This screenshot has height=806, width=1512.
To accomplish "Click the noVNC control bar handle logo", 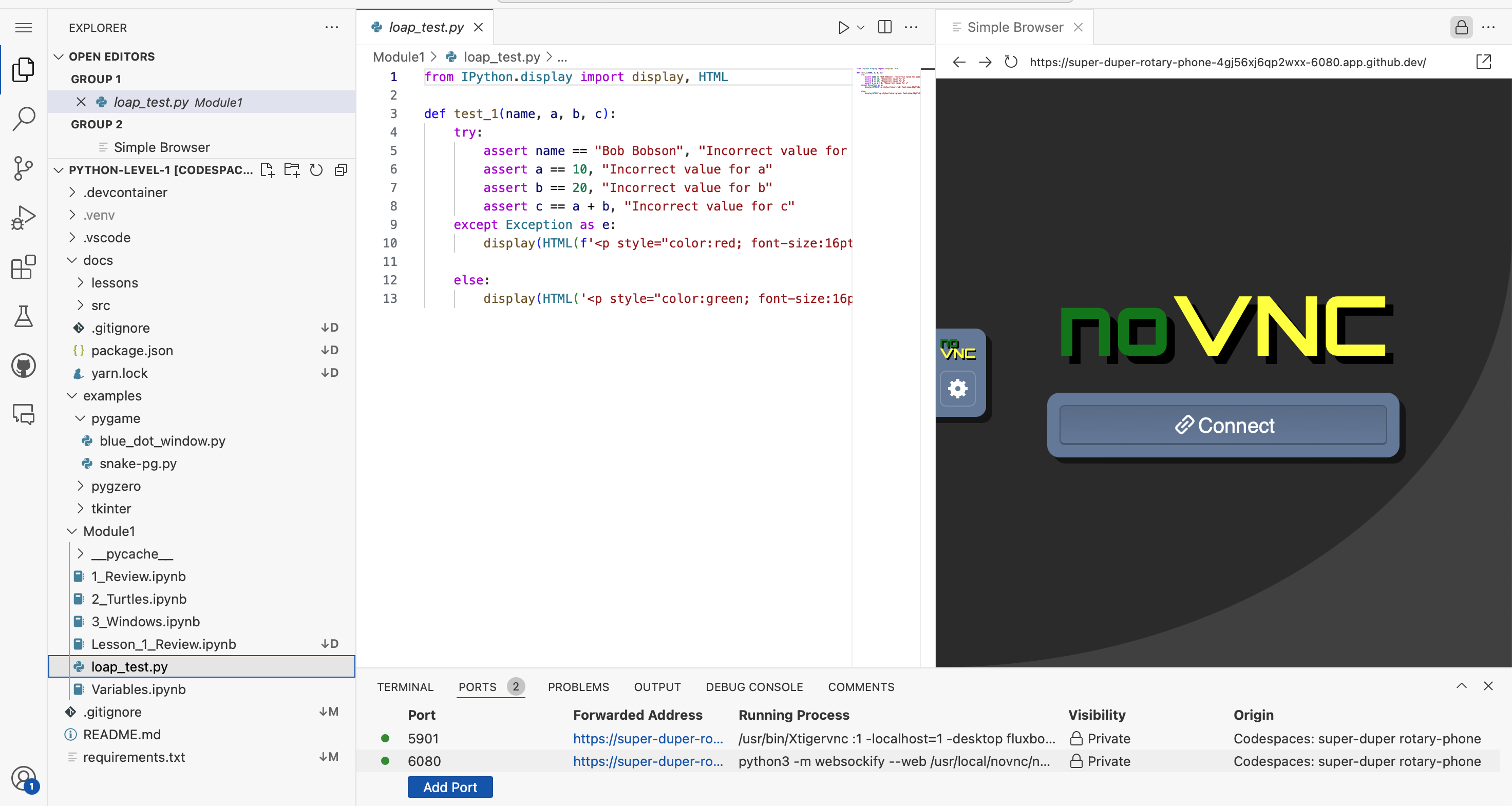I will click(x=957, y=349).
